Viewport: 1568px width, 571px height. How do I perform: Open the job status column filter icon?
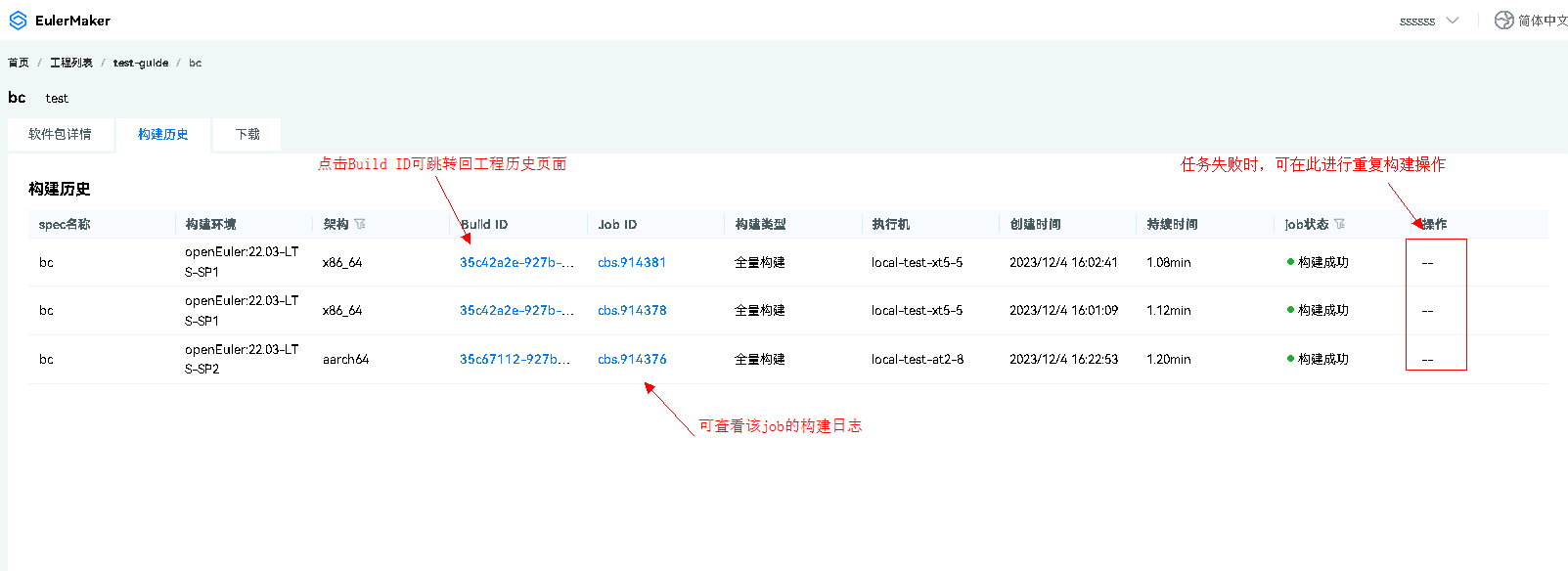(1339, 224)
